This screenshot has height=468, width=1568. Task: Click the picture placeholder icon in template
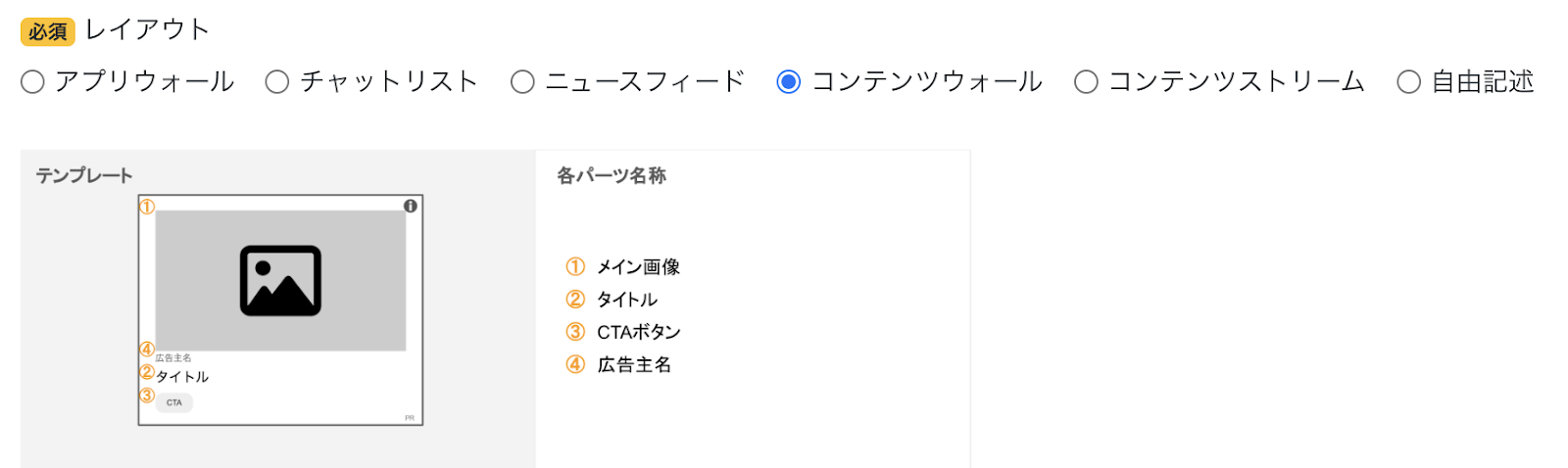pos(280,281)
